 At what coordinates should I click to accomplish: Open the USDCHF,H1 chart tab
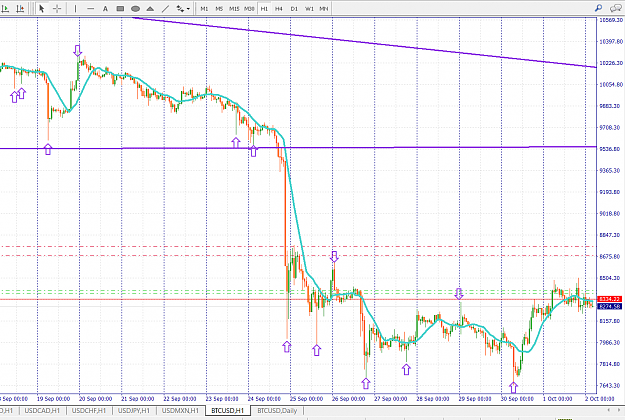88,410
